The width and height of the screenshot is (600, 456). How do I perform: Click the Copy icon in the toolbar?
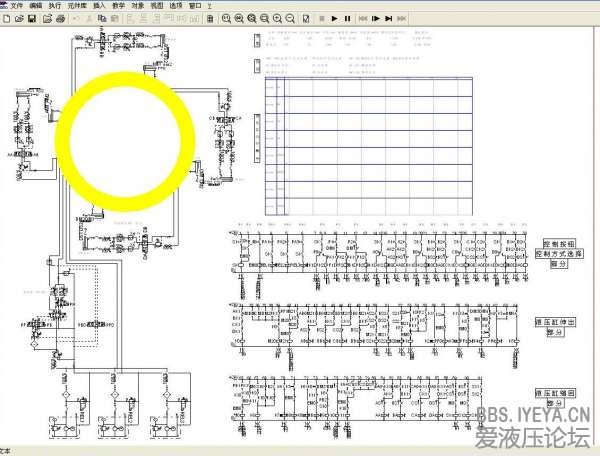100,18
